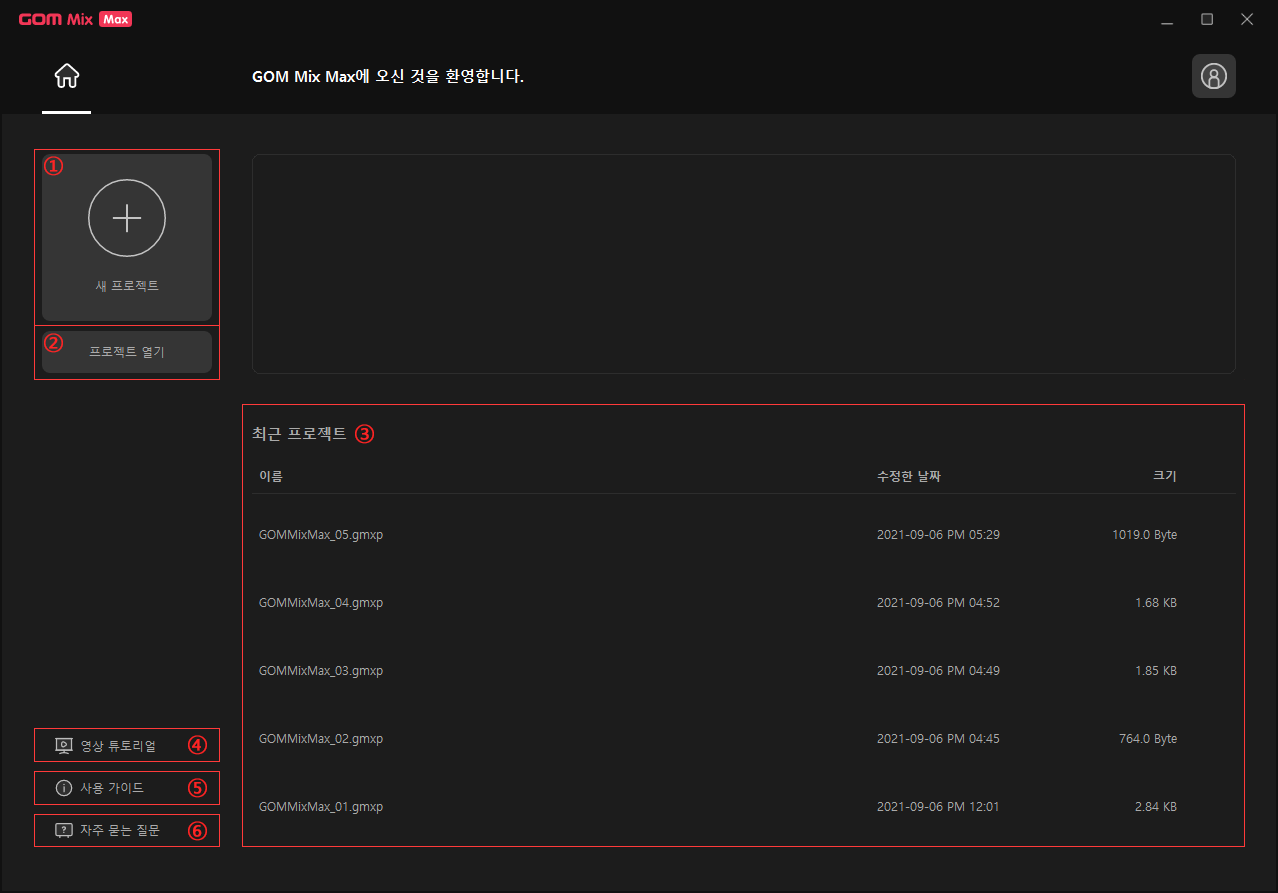Click the FAQ question mark icon
Image resolution: width=1278 pixels, height=893 pixels.
pos(64,830)
